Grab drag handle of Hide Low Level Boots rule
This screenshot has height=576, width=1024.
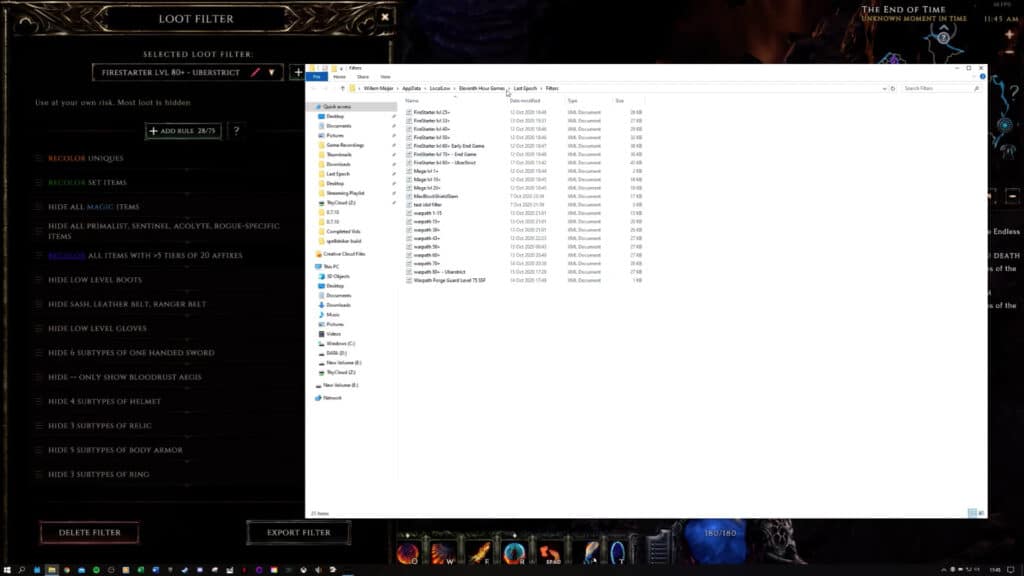coord(39,280)
